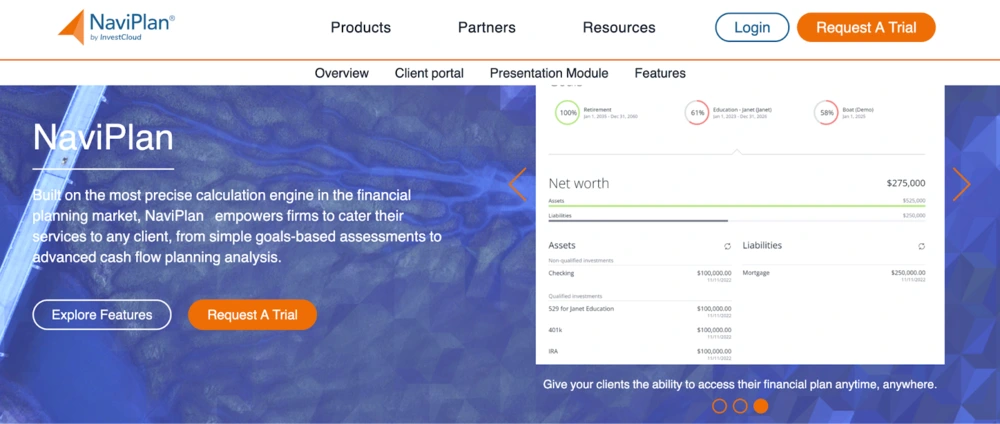Click the Assets refresh icon
Screen dimensions: 1000x424
[728, 246]
